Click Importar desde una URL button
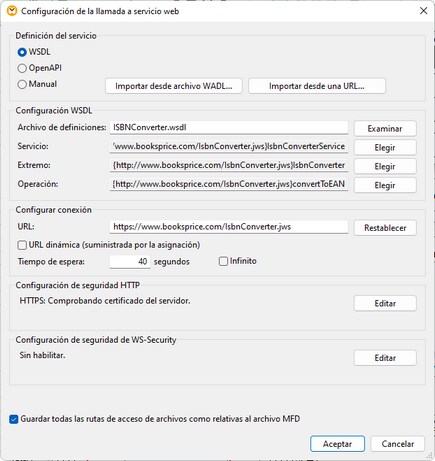This screenshot has width=435, height=461. point(317,86)
